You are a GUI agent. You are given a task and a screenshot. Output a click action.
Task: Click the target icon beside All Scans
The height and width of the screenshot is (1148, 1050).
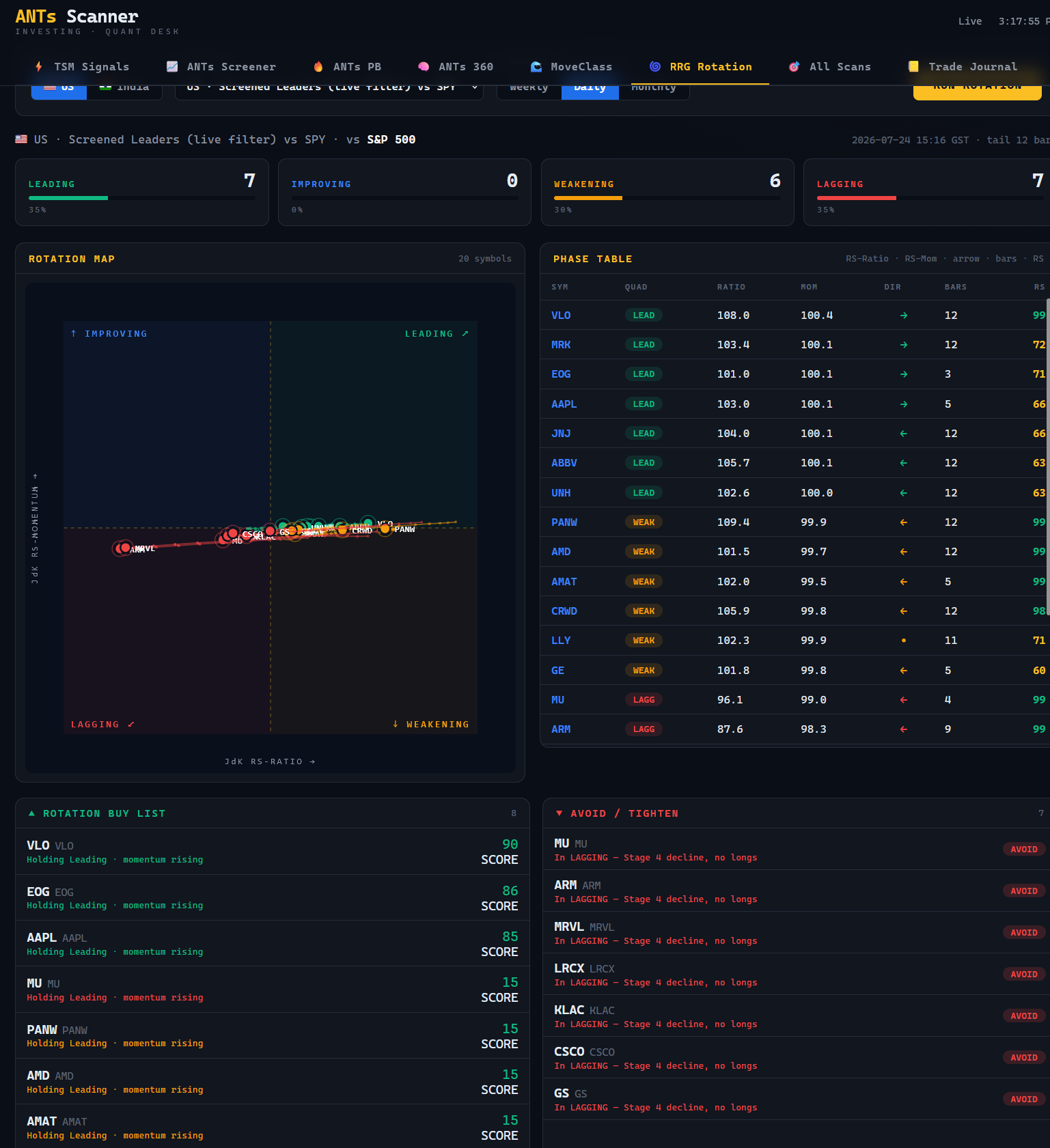coord(795,66)
